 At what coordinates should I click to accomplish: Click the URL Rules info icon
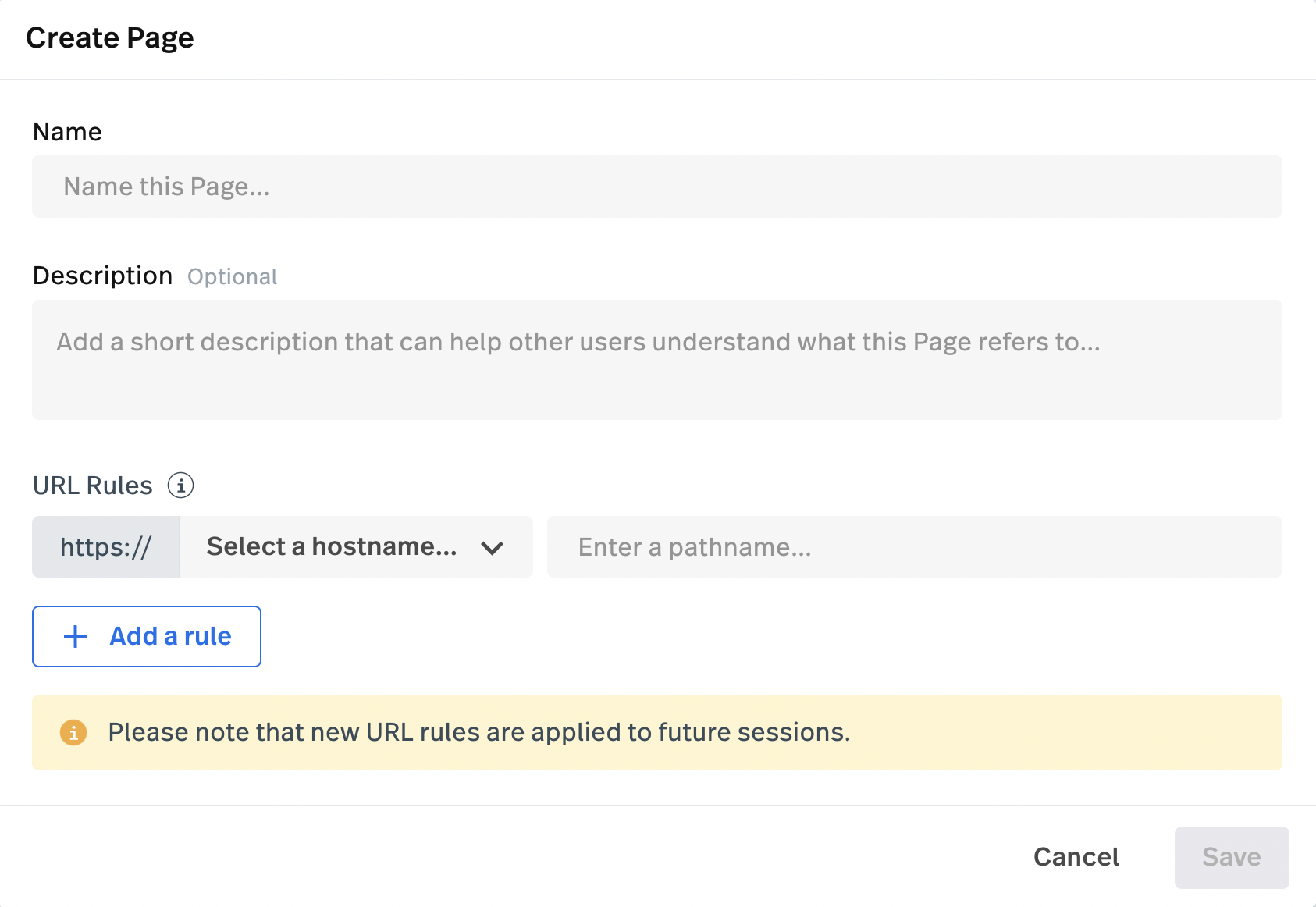[x=180, y=486]
